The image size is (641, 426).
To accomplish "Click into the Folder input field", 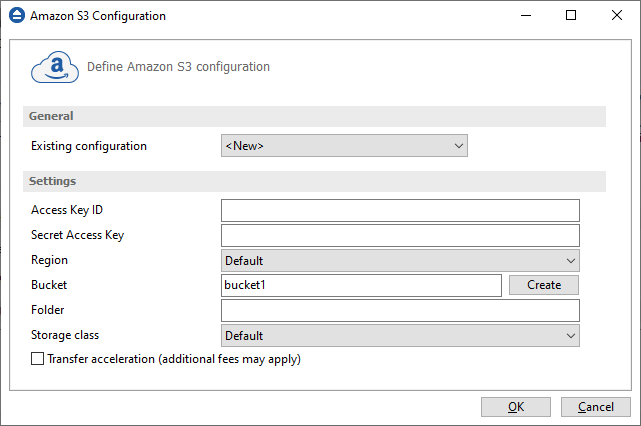I will point(400,310).
